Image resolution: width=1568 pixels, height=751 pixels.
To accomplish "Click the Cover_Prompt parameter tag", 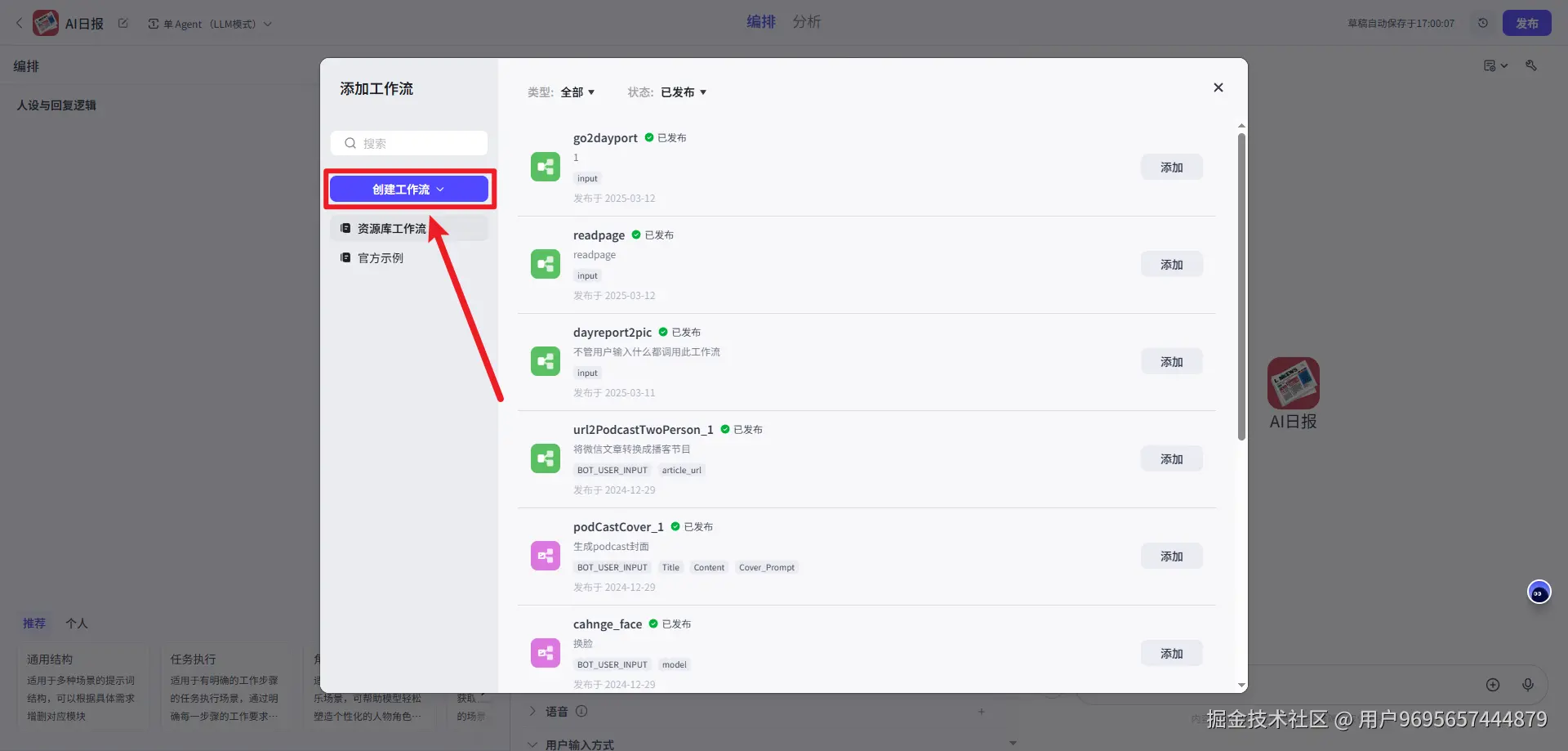I will (767, 567).
